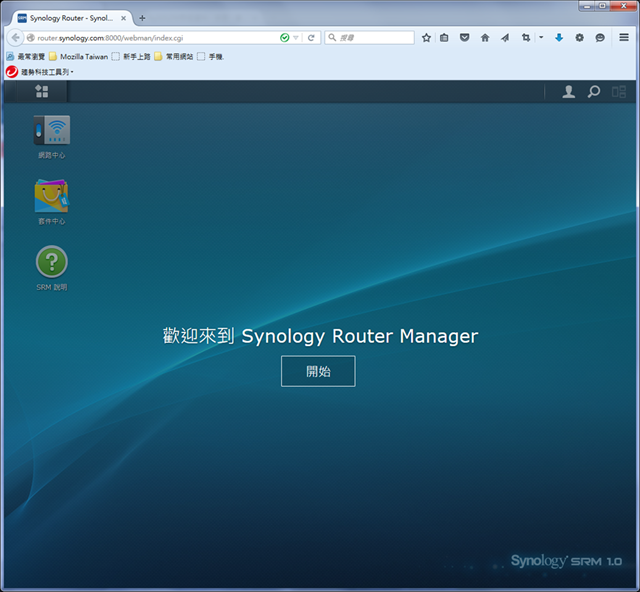Open the SRM main menu grid icon
Image resolution: width=640 pixels, height=592 pixels.
[42, 91]
